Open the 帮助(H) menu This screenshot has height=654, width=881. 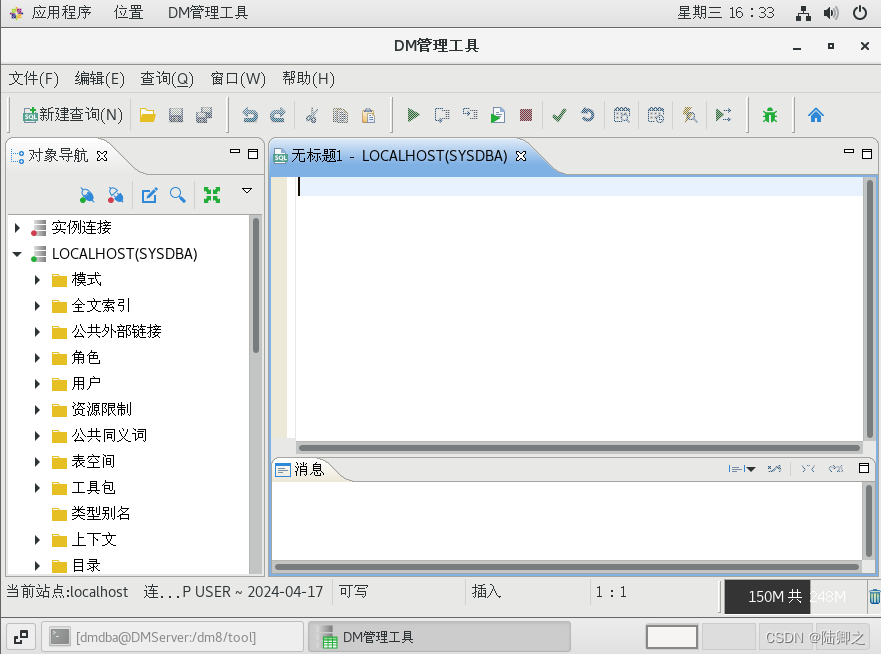pos(308,79)
